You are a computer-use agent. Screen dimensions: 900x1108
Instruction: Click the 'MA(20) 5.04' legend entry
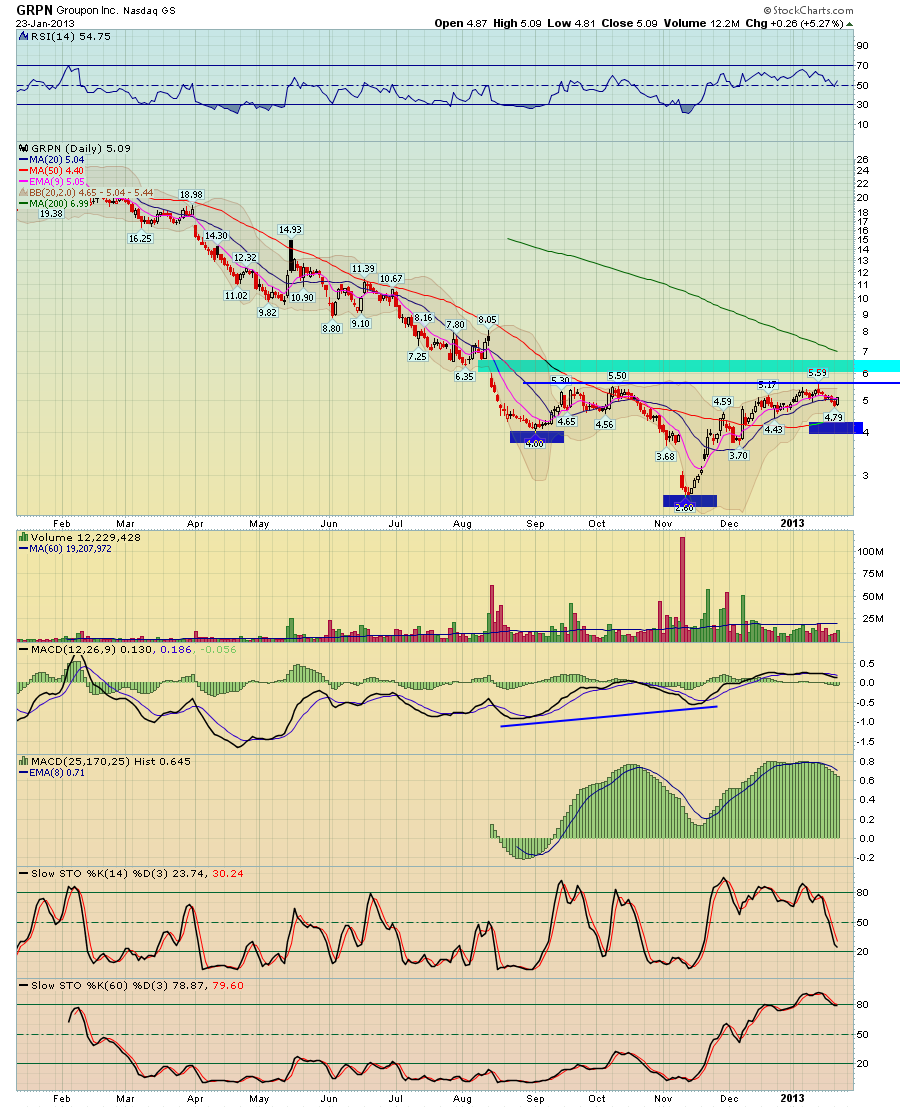point(57,160)
